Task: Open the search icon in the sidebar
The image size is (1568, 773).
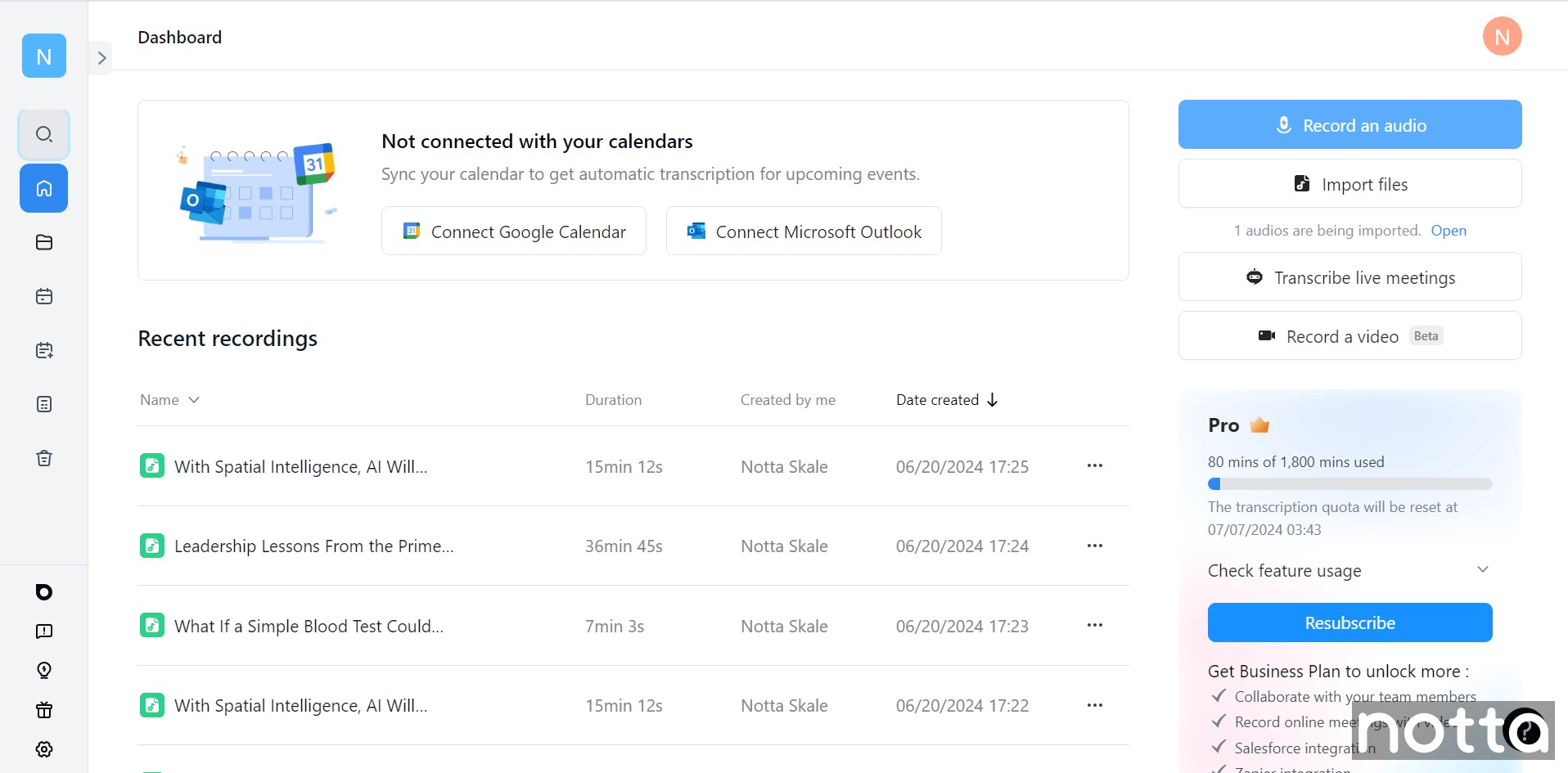Action: point(44,134)
